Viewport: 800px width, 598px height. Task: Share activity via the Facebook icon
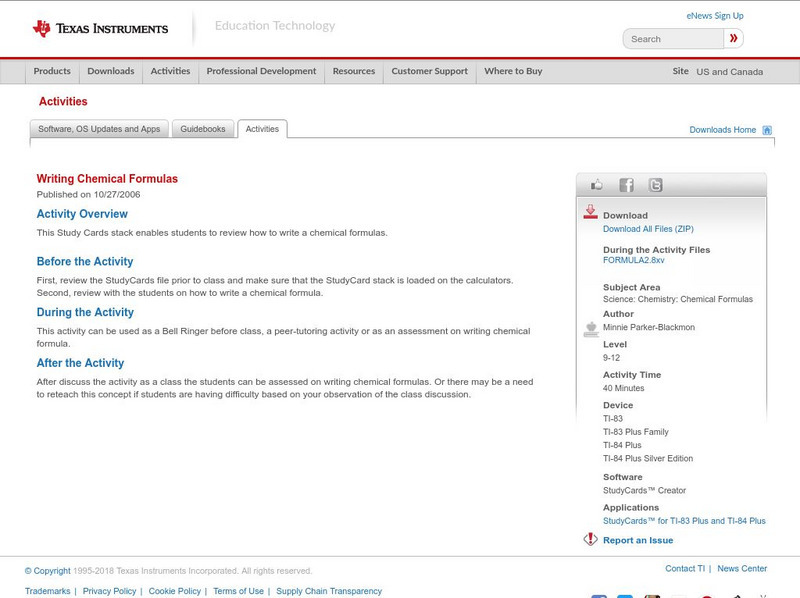click(626, 184)
